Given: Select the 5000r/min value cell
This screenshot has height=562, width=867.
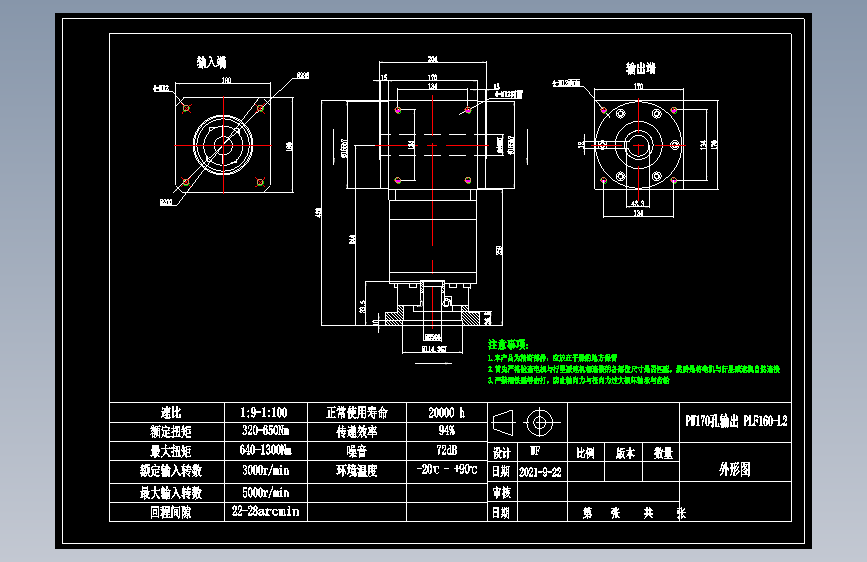Looking at the screenshot, I should (265, 492).
